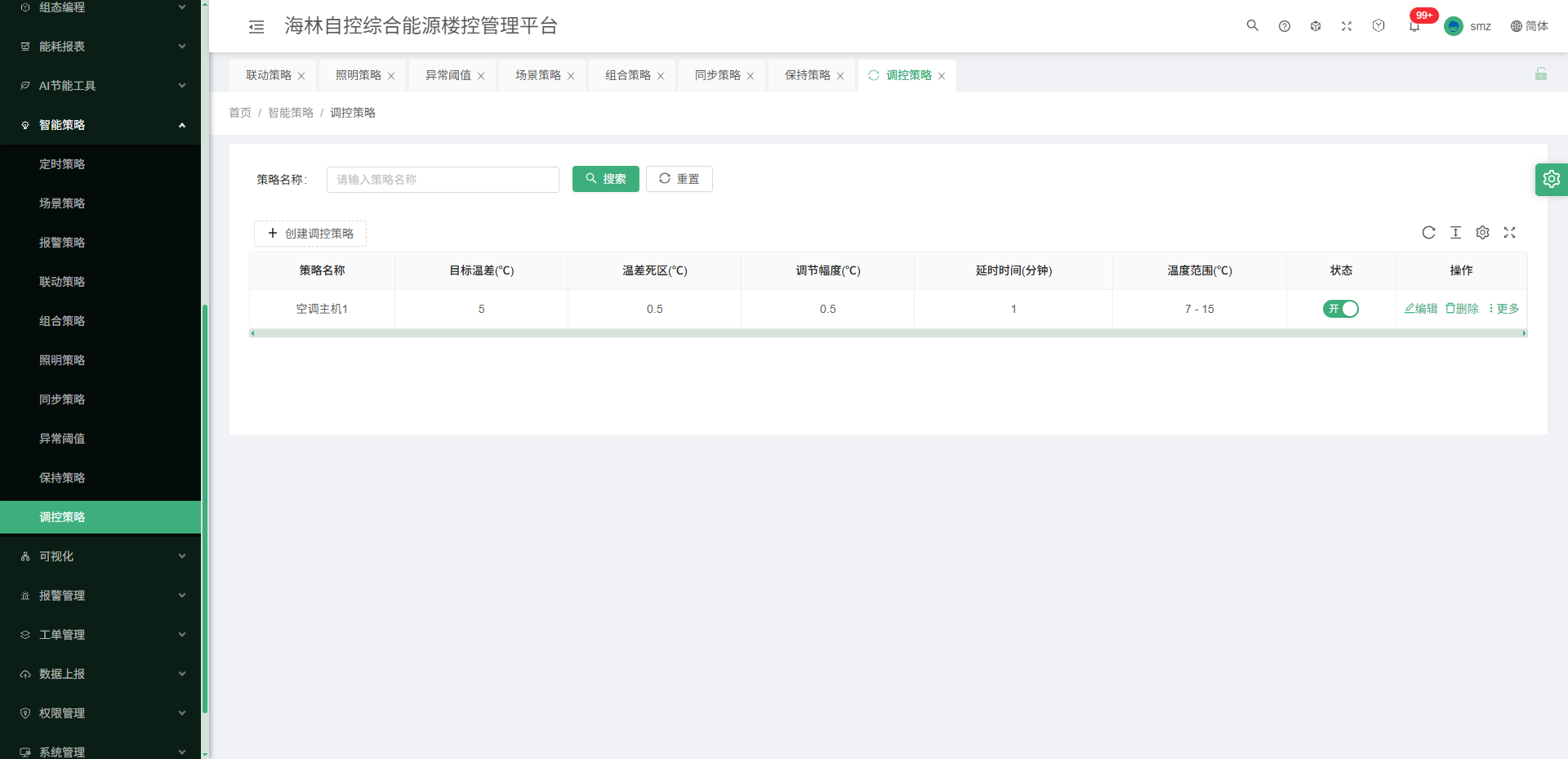Open 更多 dropdown for 空调主机1

[1503, 309]
